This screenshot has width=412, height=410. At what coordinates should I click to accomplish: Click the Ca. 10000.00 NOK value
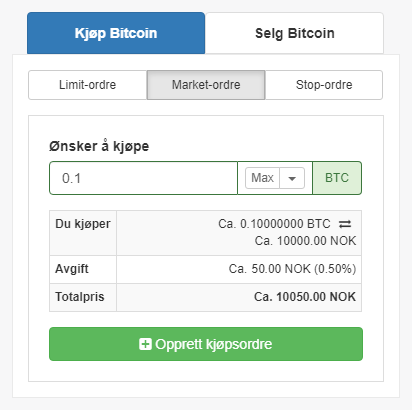[x=305, y=241]
